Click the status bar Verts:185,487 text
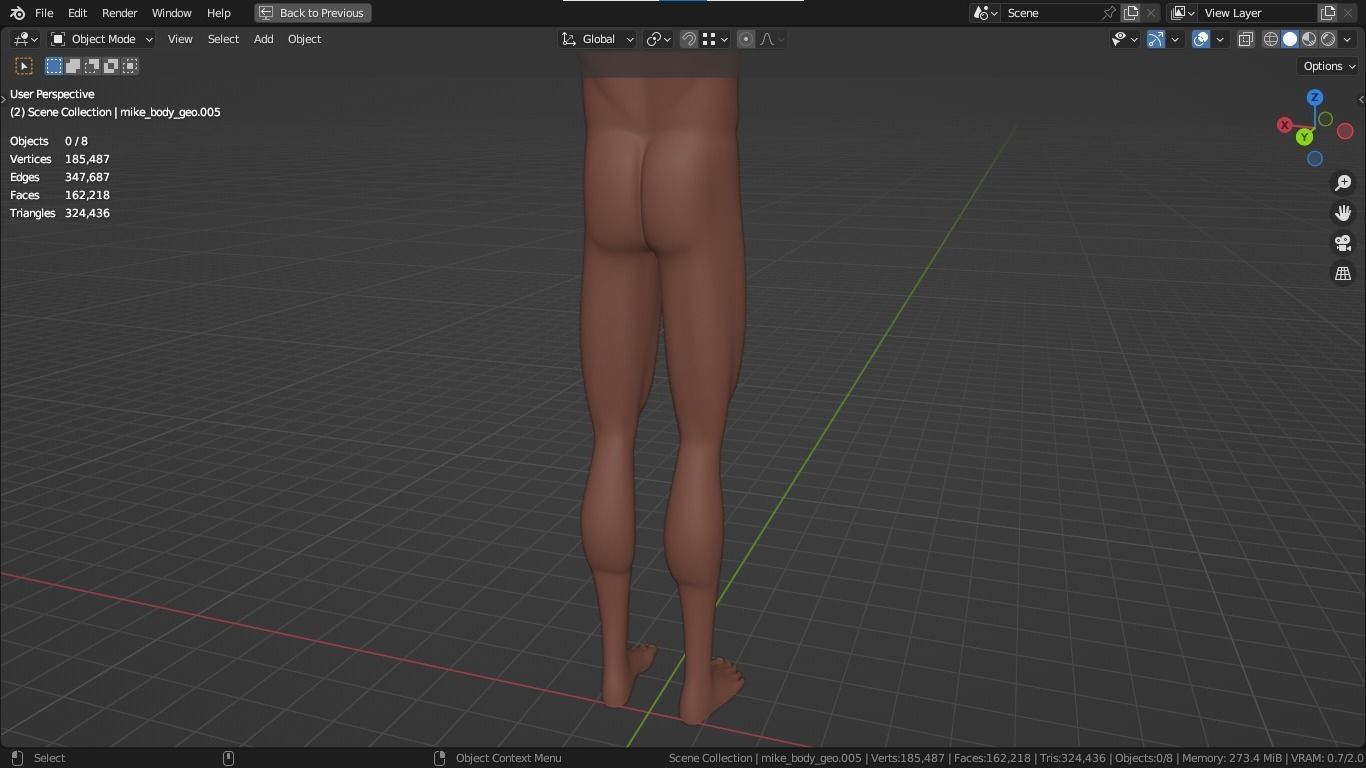 (x=908, y=758)
